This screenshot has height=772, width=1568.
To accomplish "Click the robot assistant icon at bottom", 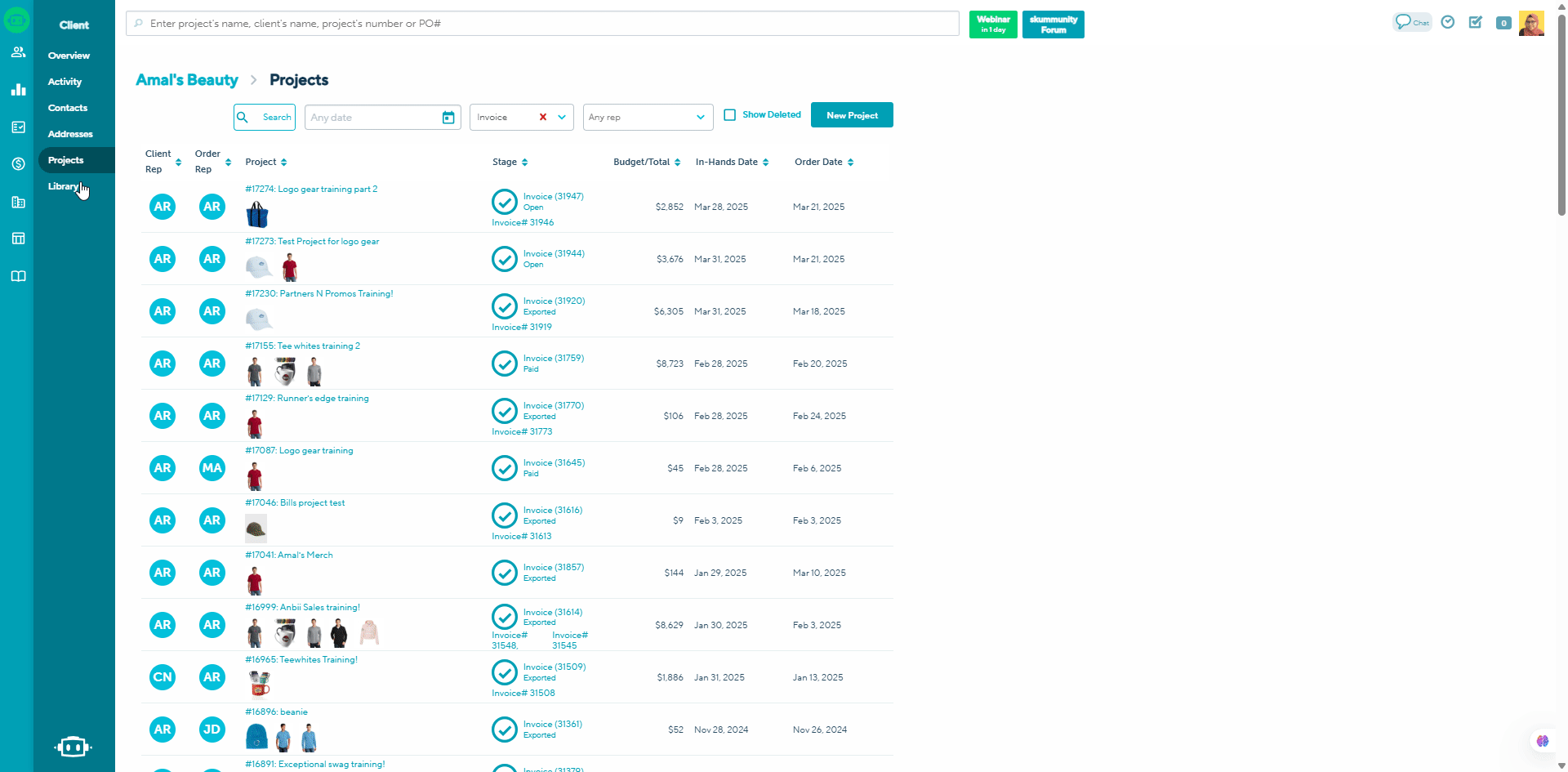I will point(73,747).
